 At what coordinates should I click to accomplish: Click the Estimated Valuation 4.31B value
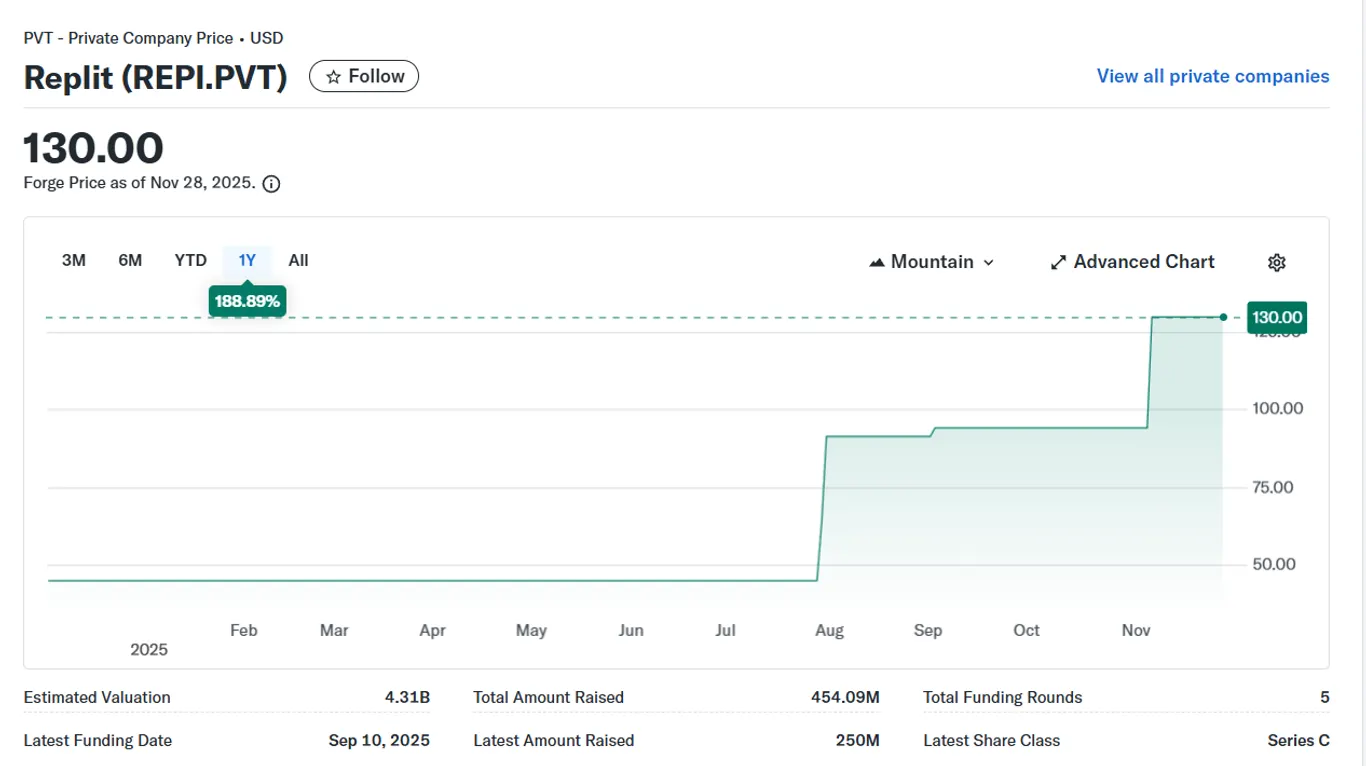pyautogui.click(x=407, y=697)
